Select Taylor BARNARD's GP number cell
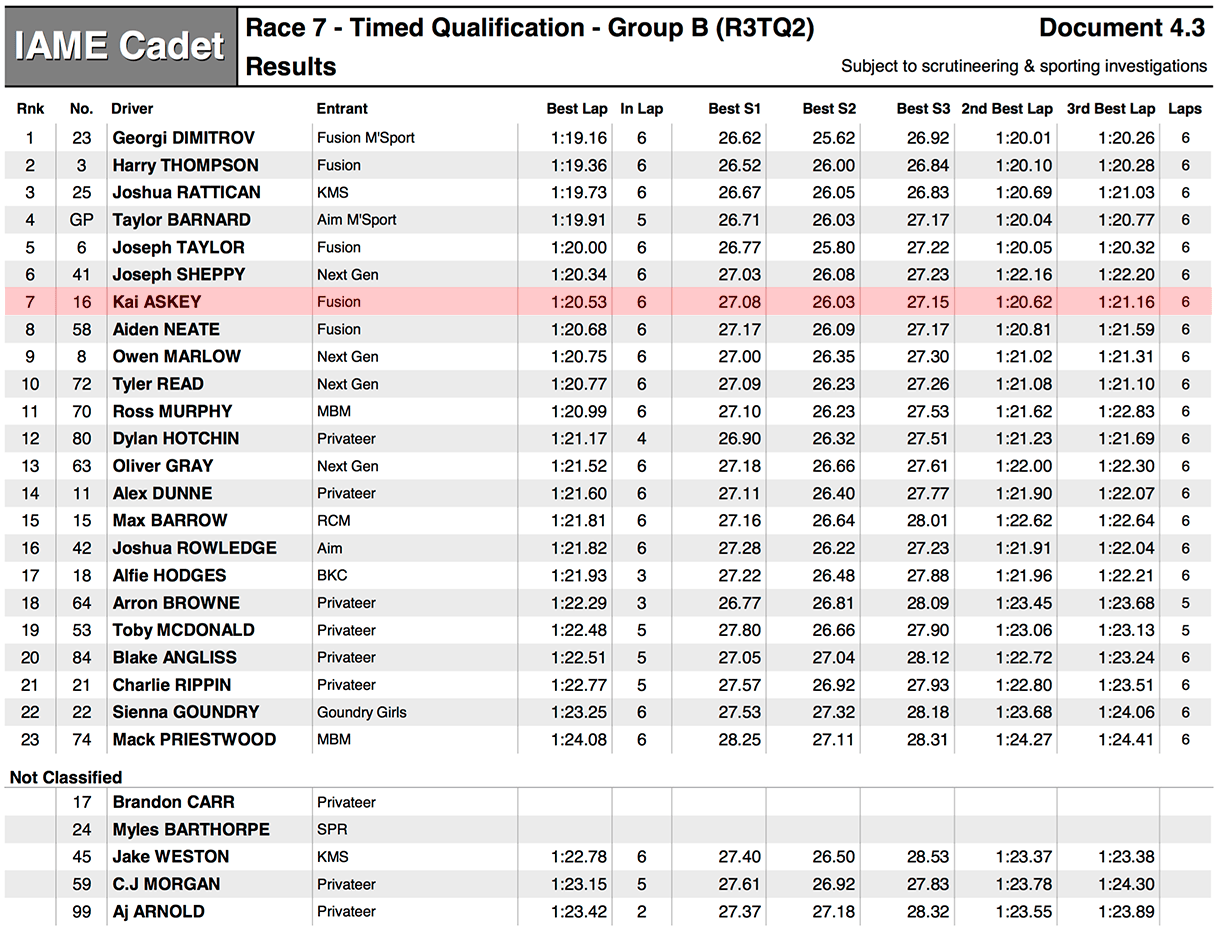 (x=82, y=220)
